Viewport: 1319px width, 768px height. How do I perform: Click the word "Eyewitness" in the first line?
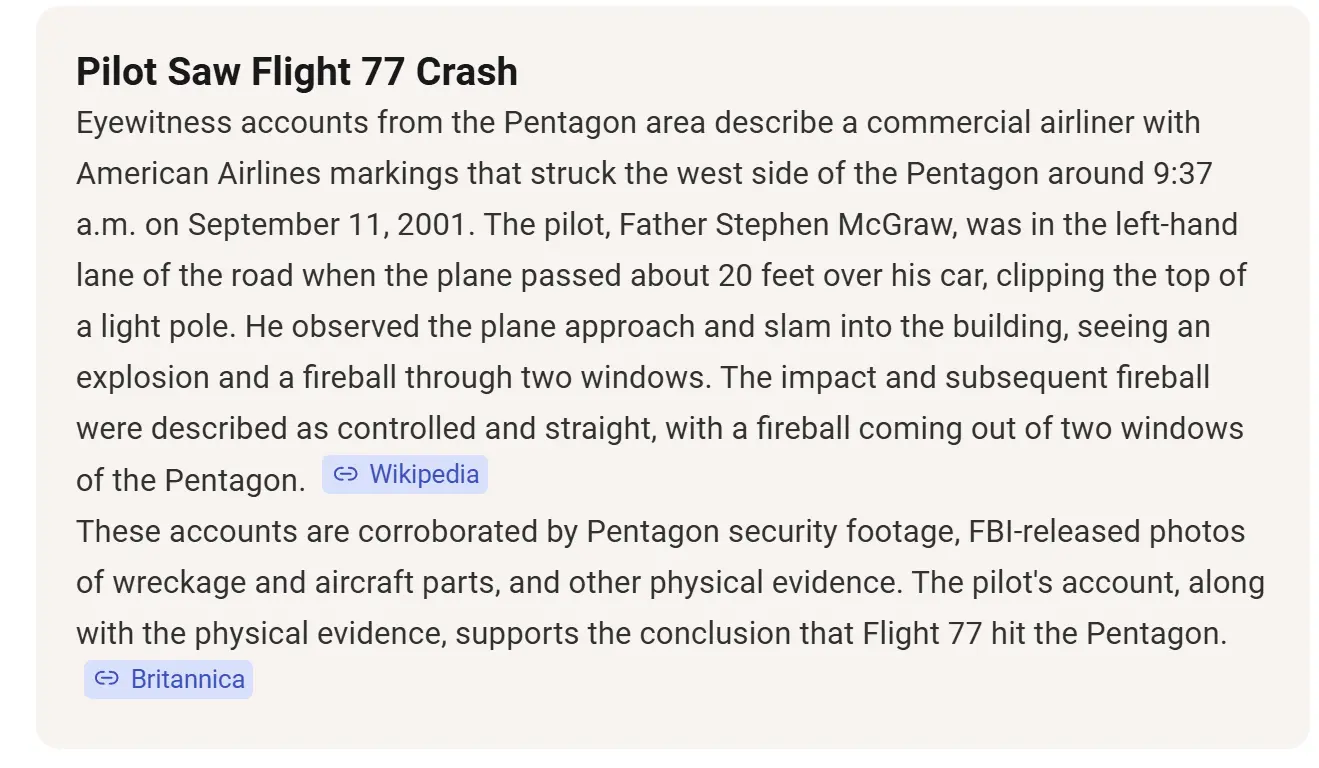coord(153,123)
